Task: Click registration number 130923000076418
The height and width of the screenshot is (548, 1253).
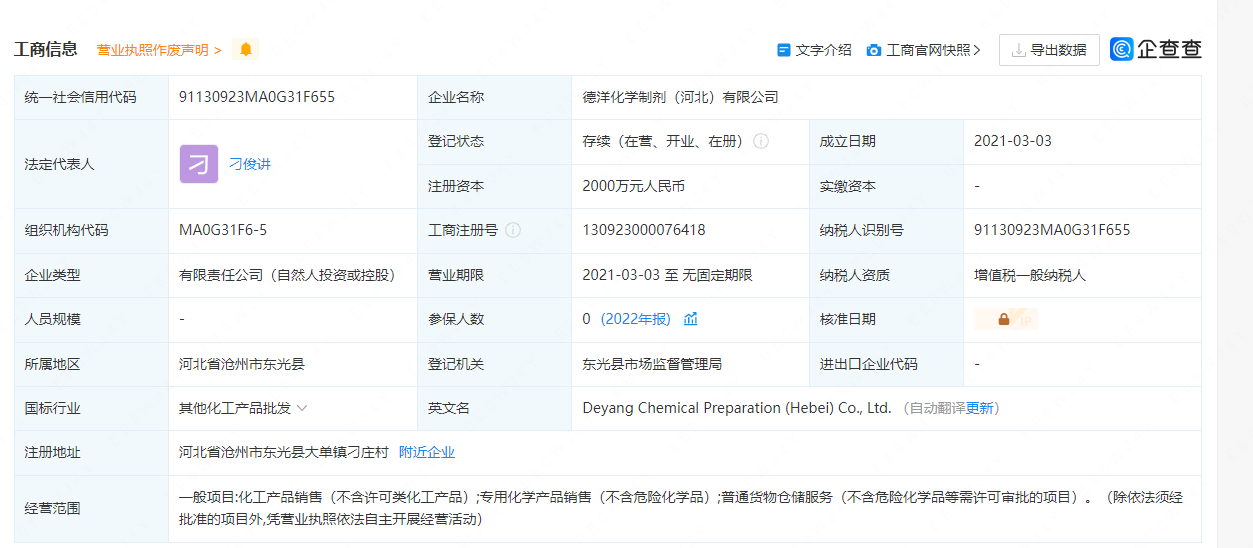Action: (644, 230)
